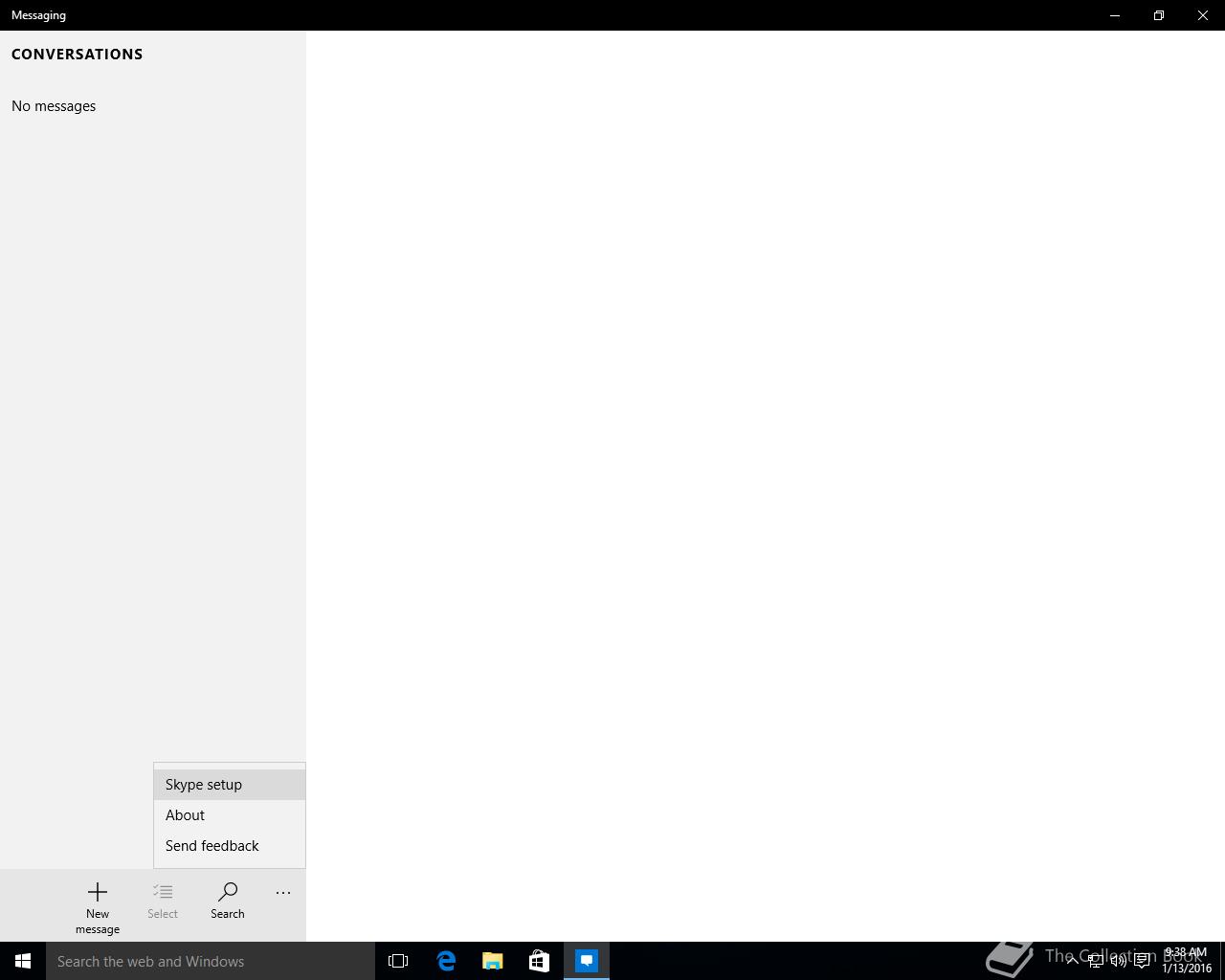Select Send feedback menu entry
Screen dimensions: 1225x980
point(230,846)
